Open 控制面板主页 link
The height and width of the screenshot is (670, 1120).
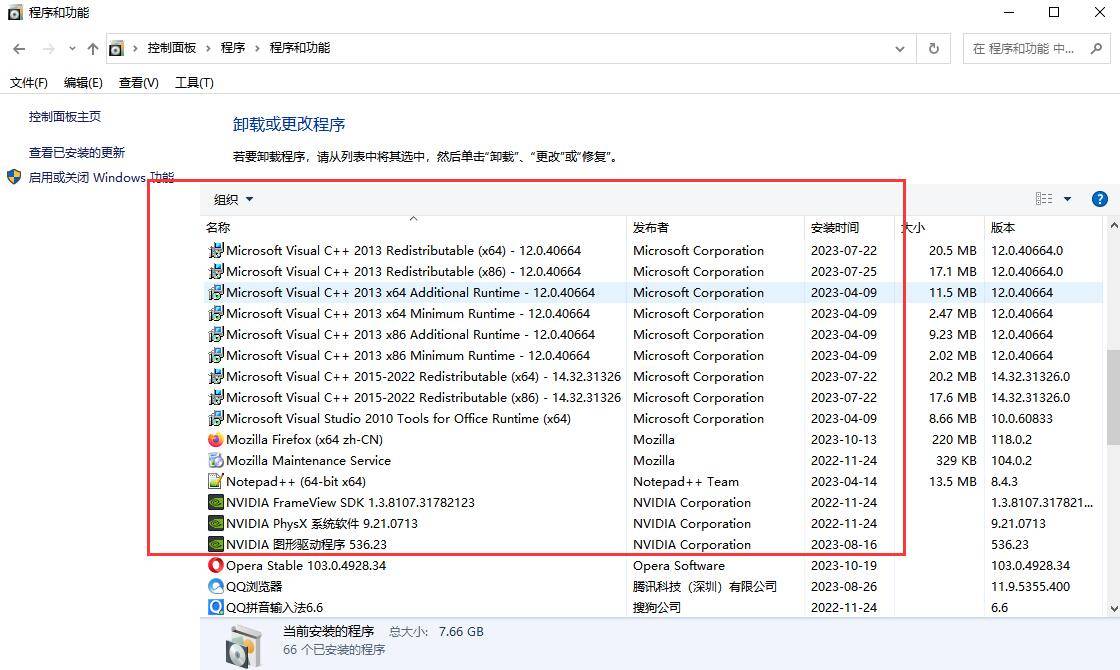[65, 116]
